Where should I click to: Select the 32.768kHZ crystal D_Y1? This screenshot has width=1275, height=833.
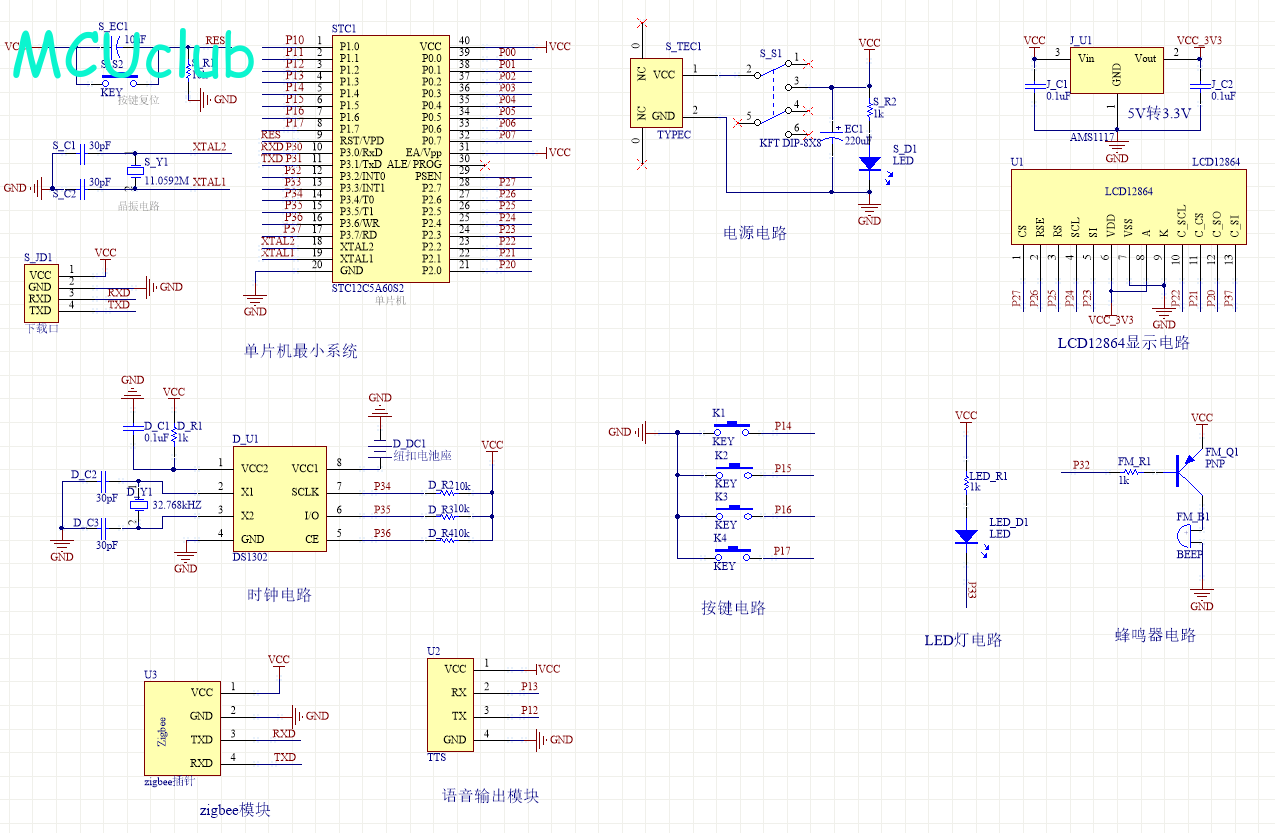coord(138,506)
